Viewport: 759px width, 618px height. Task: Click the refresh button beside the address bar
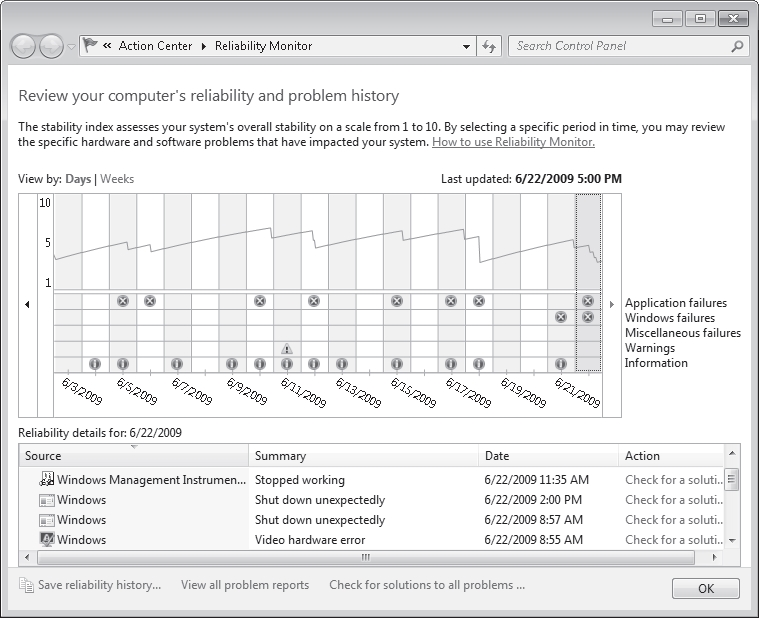click(x=489, y=46)
